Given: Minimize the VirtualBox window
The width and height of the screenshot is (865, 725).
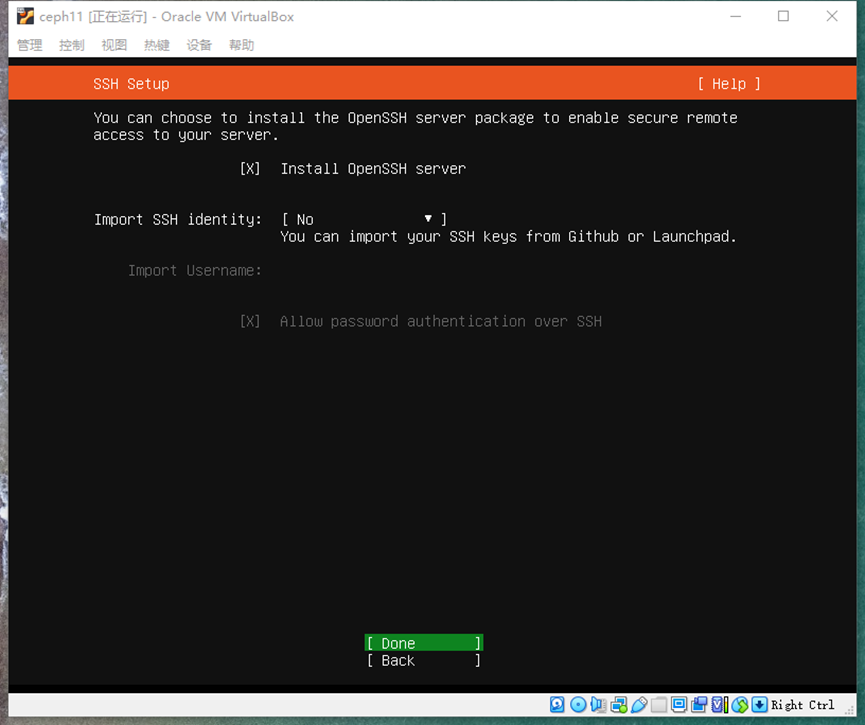Looking at the screenshot, I should tap(735, 17).
